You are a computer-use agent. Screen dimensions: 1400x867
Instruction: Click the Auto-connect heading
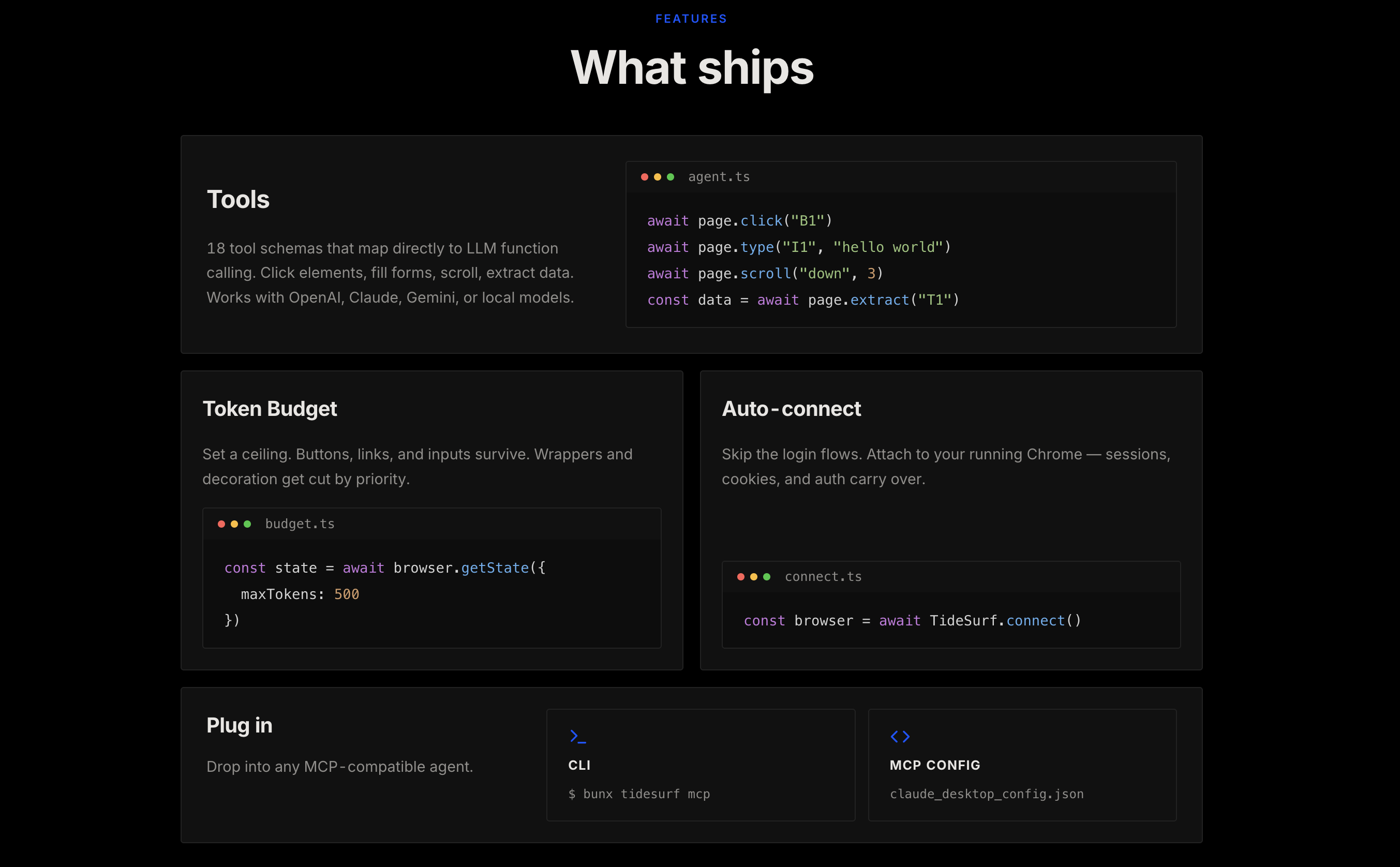point(791,409)
